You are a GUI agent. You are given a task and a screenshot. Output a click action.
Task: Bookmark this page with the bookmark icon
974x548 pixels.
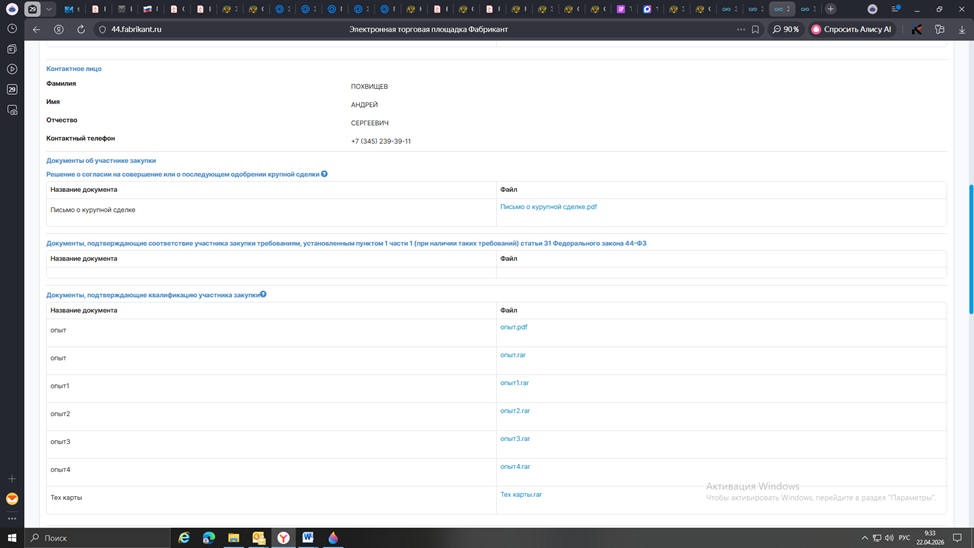pyautogui.click(x=755, y=29)
